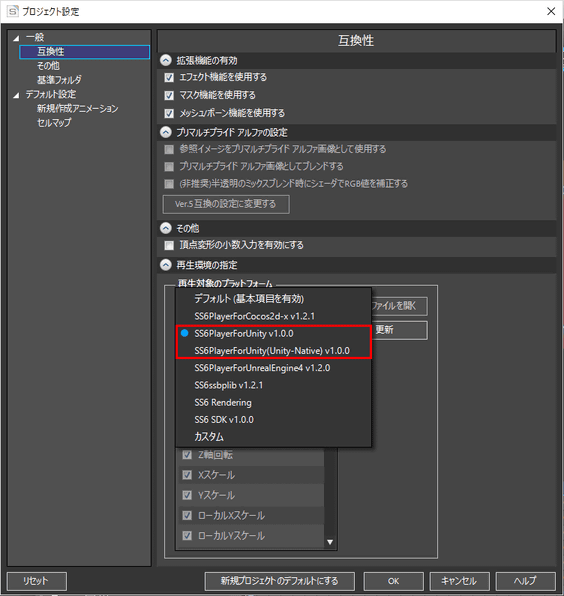Collapse the デフォルト設定 tree node triangle
The image size is (564, 596).
point(16,95)
